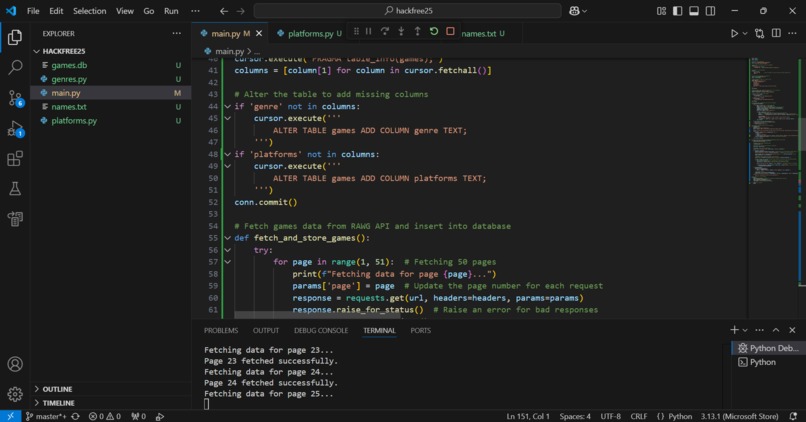The height and width of the screenshot is (422, 806).
Task: Click the debug Step Over button
Action: click(384, 32)
